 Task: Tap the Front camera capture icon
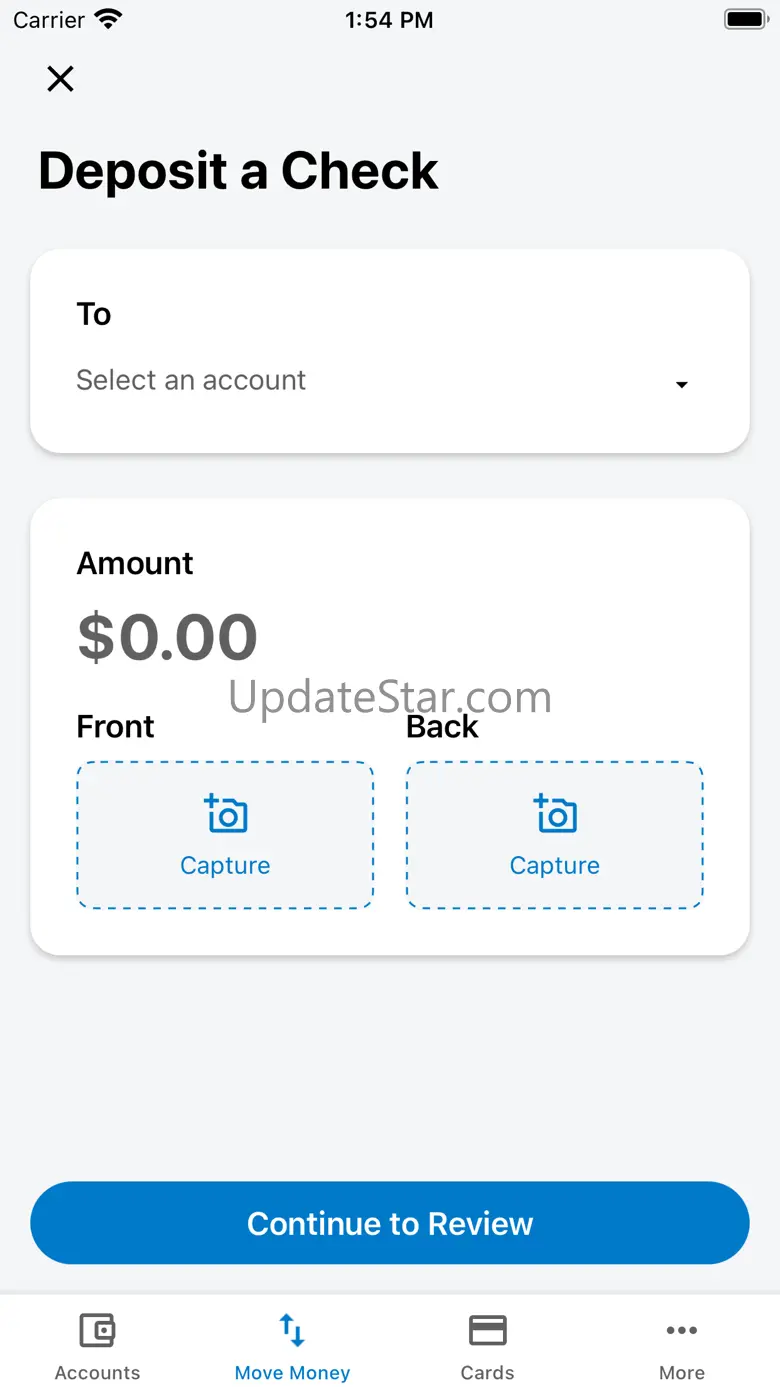click(x=226, y=814)
